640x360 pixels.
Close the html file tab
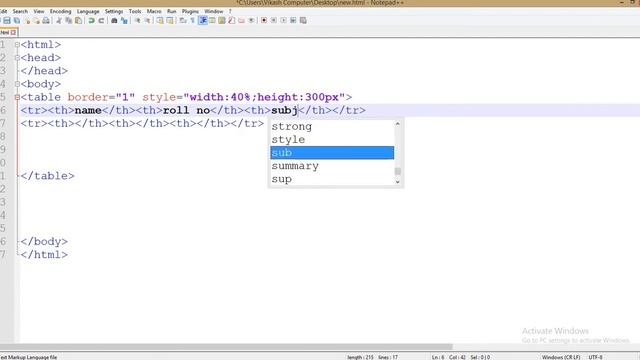point(13,32)
